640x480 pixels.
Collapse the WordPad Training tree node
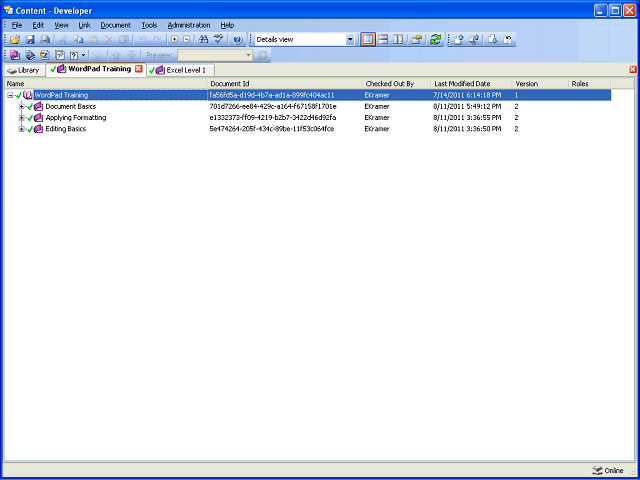[x=10, y=95]
